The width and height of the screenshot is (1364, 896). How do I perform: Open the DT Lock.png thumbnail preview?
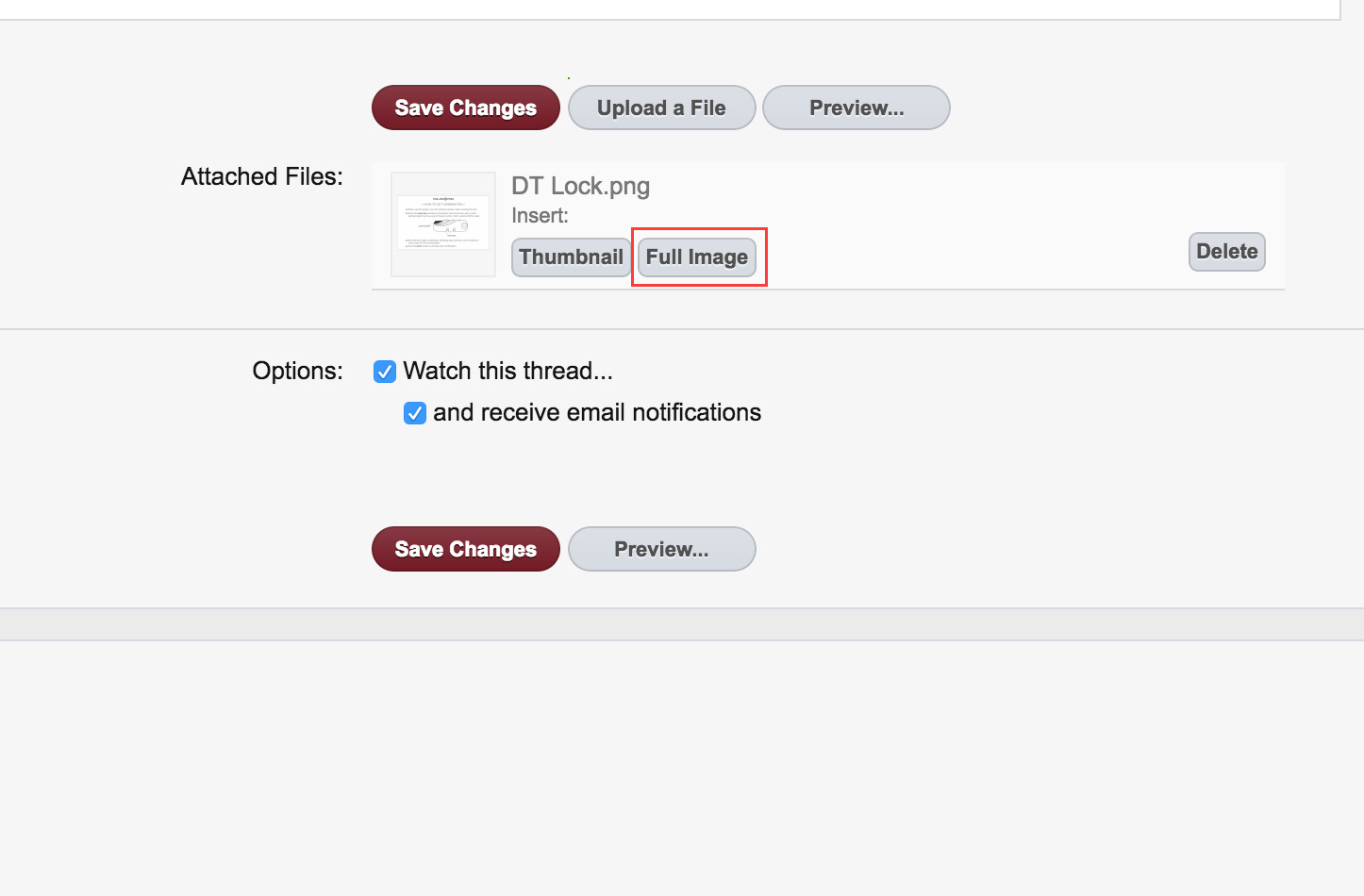443,224
